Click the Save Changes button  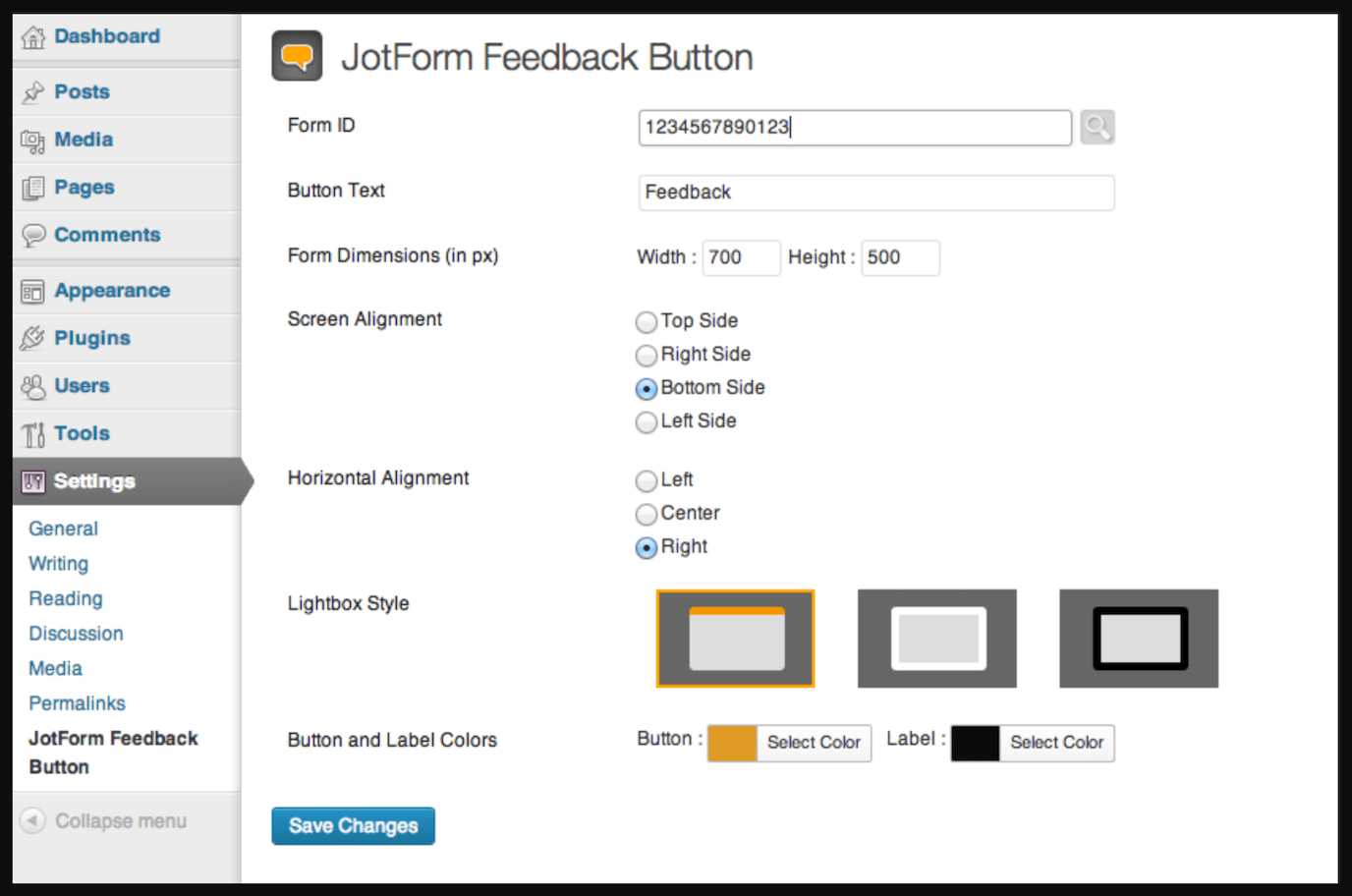point(353,825)
